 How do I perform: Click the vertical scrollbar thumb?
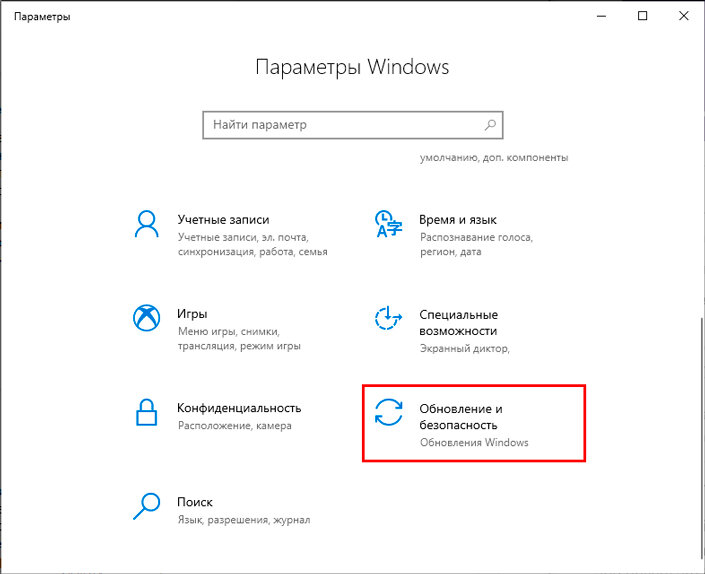(x=702, y=438)
